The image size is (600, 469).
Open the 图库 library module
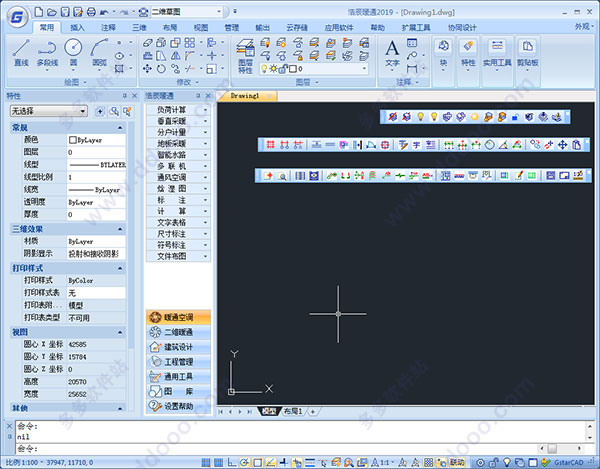tap(178, 391)
